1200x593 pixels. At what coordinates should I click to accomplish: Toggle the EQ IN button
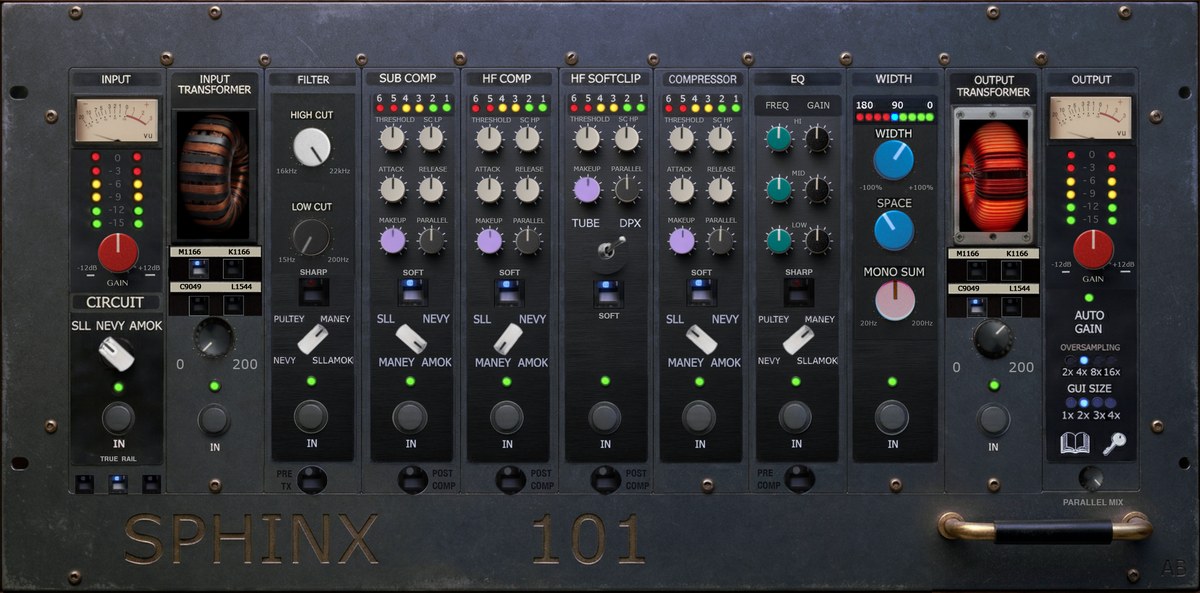click(795, 416)
